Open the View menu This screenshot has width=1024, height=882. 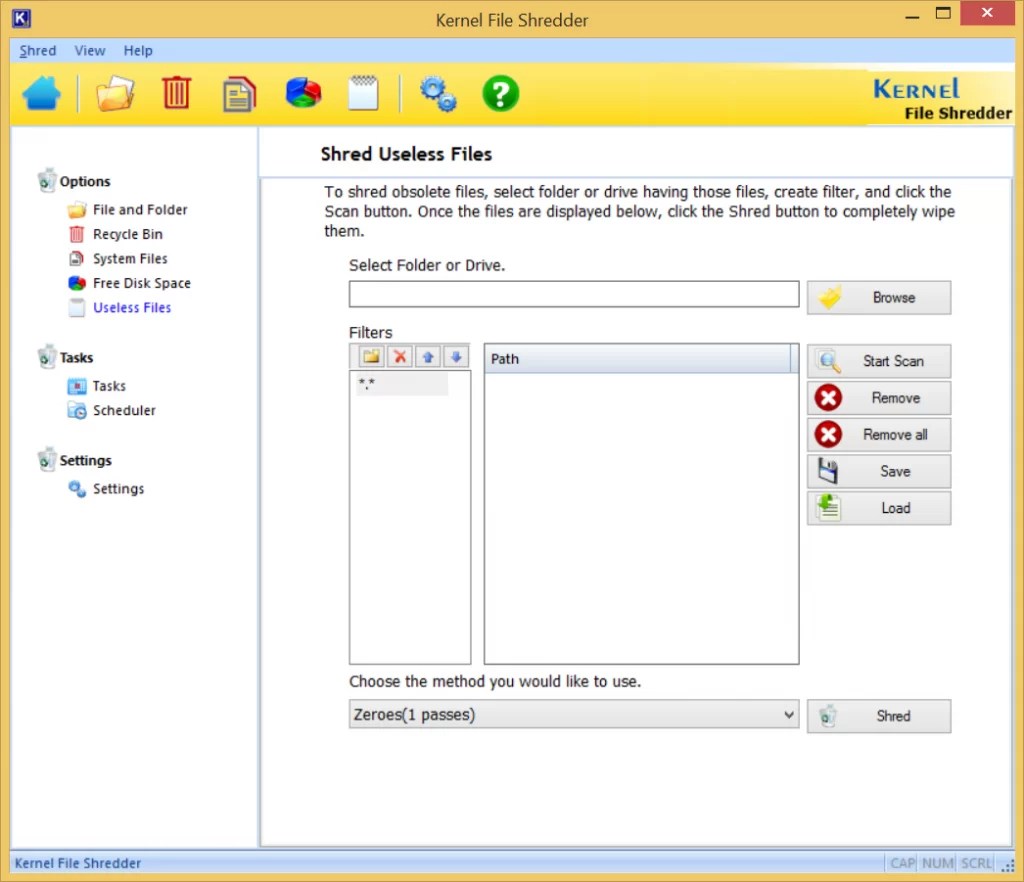pyautogui.click(x=89, y=50)
